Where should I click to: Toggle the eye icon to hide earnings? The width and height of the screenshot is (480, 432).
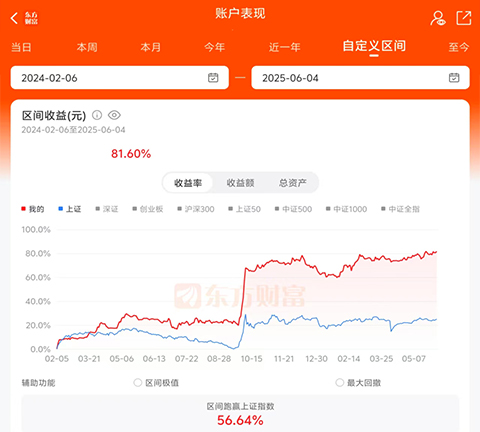[x=114, y=115]
